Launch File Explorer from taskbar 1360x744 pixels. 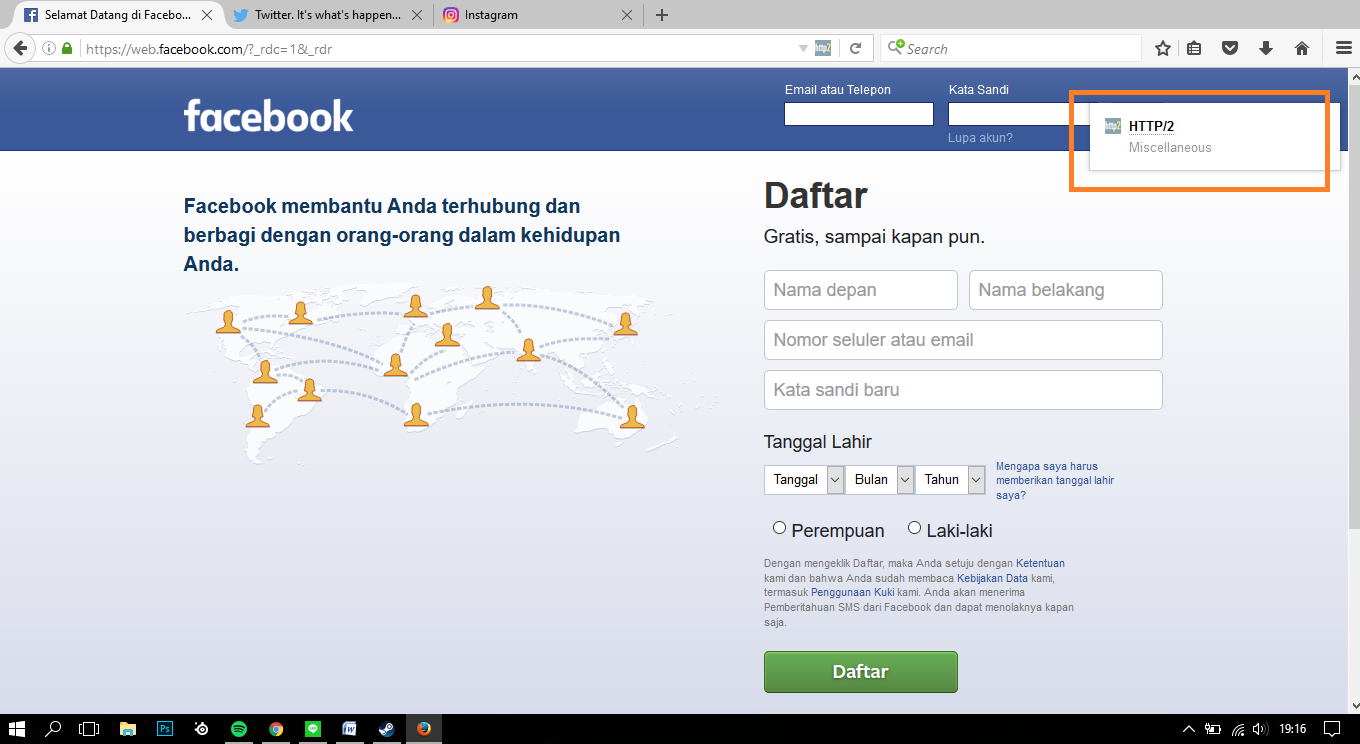(x=128, y=729)
